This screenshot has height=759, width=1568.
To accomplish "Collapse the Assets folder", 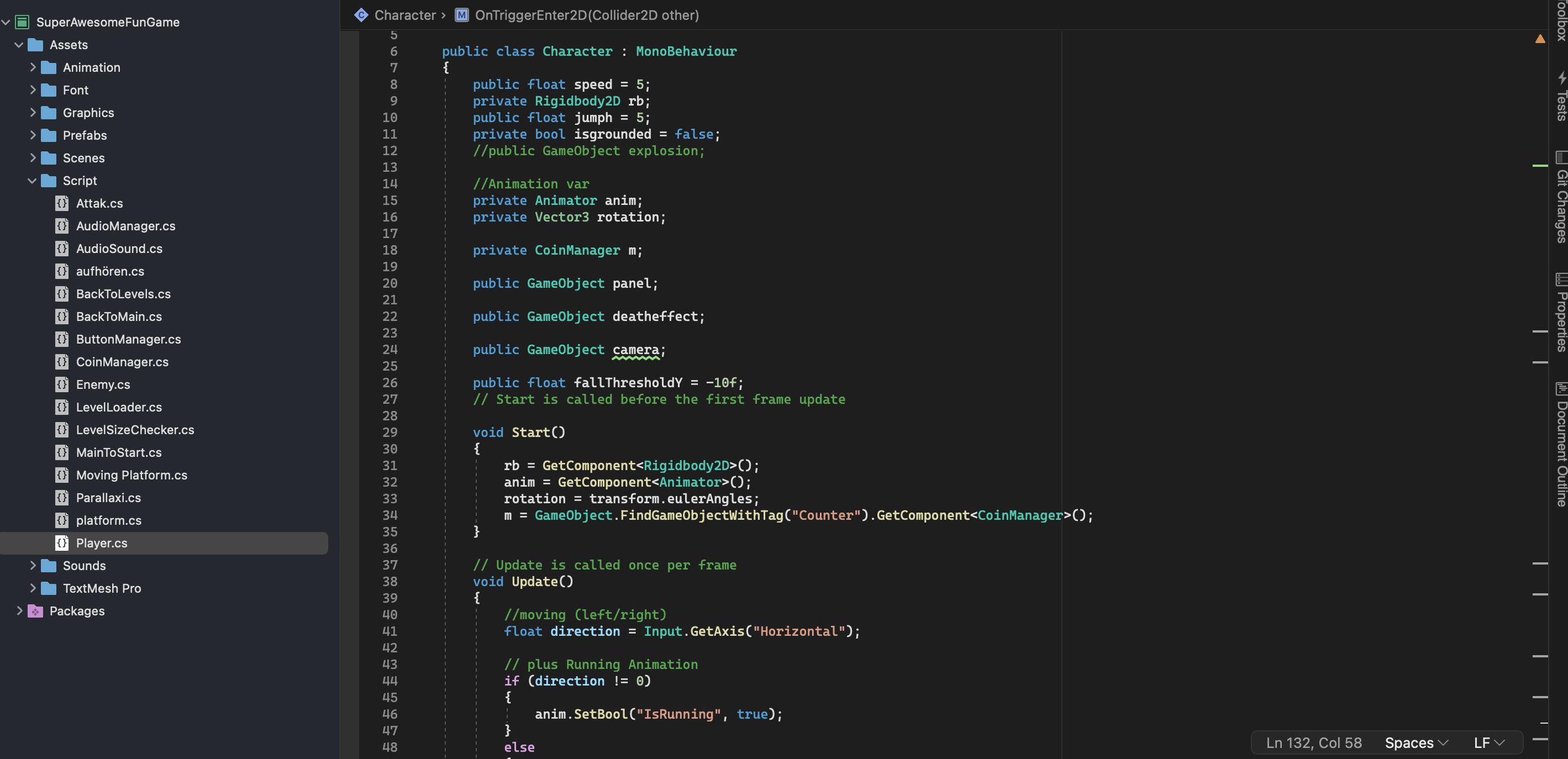I will pyautogui.click(x=19, y=45).
